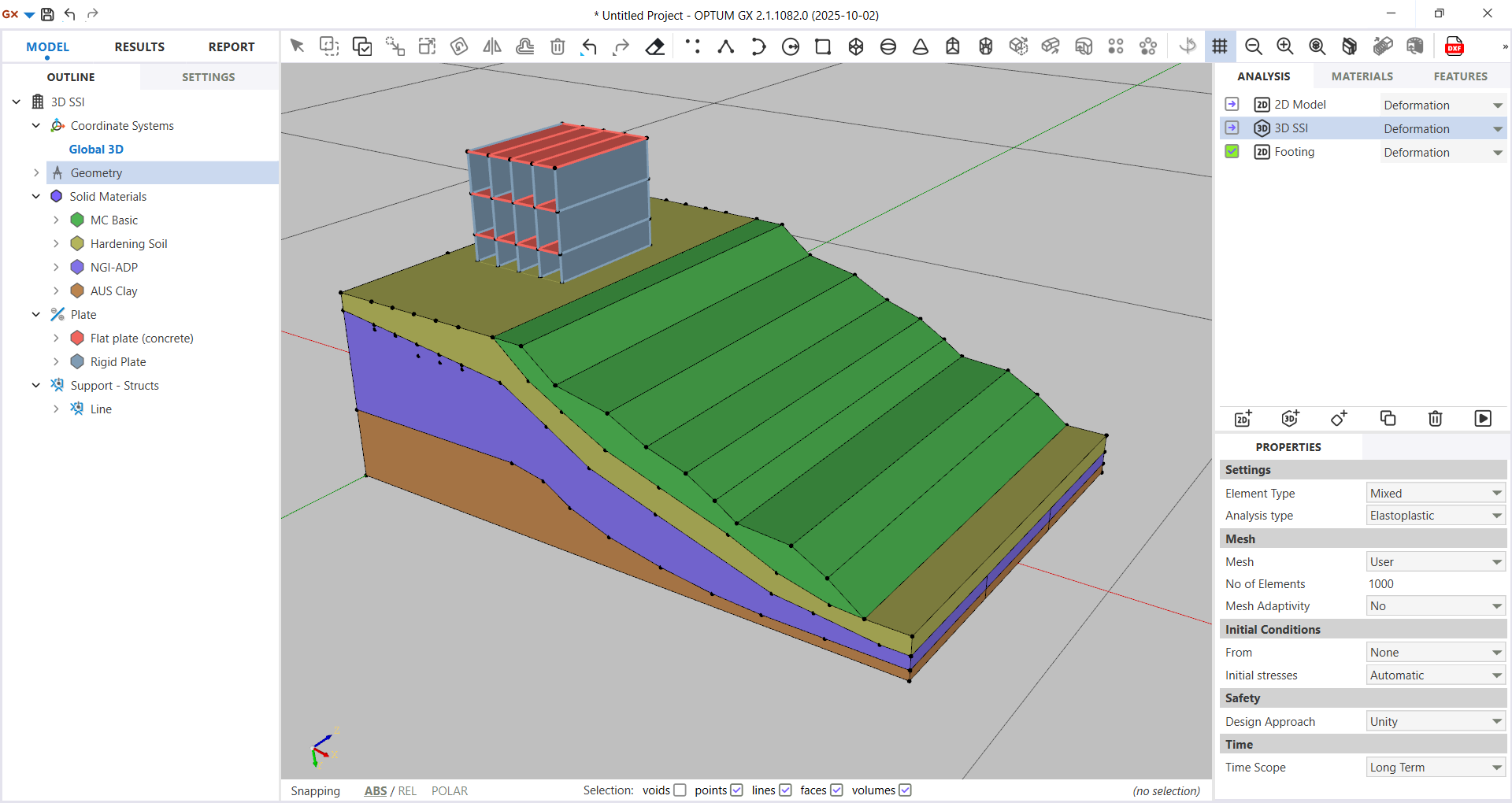Run the analysis with the play icon
This screenshot has height=803, width=1512.
[x=1482, y=419]
